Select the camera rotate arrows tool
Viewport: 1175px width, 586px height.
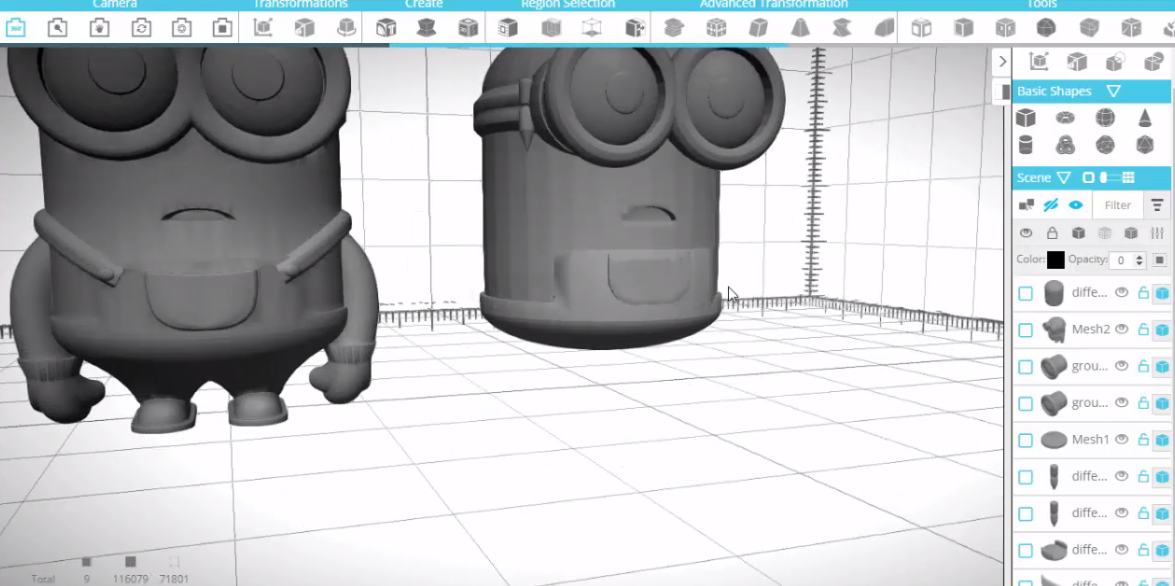click(x=141, y=28)
